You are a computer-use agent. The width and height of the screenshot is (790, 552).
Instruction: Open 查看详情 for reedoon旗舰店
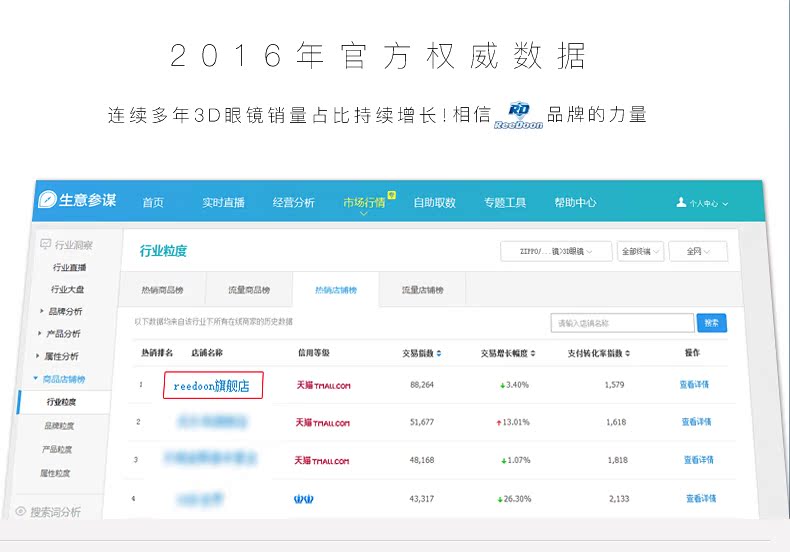694,384
